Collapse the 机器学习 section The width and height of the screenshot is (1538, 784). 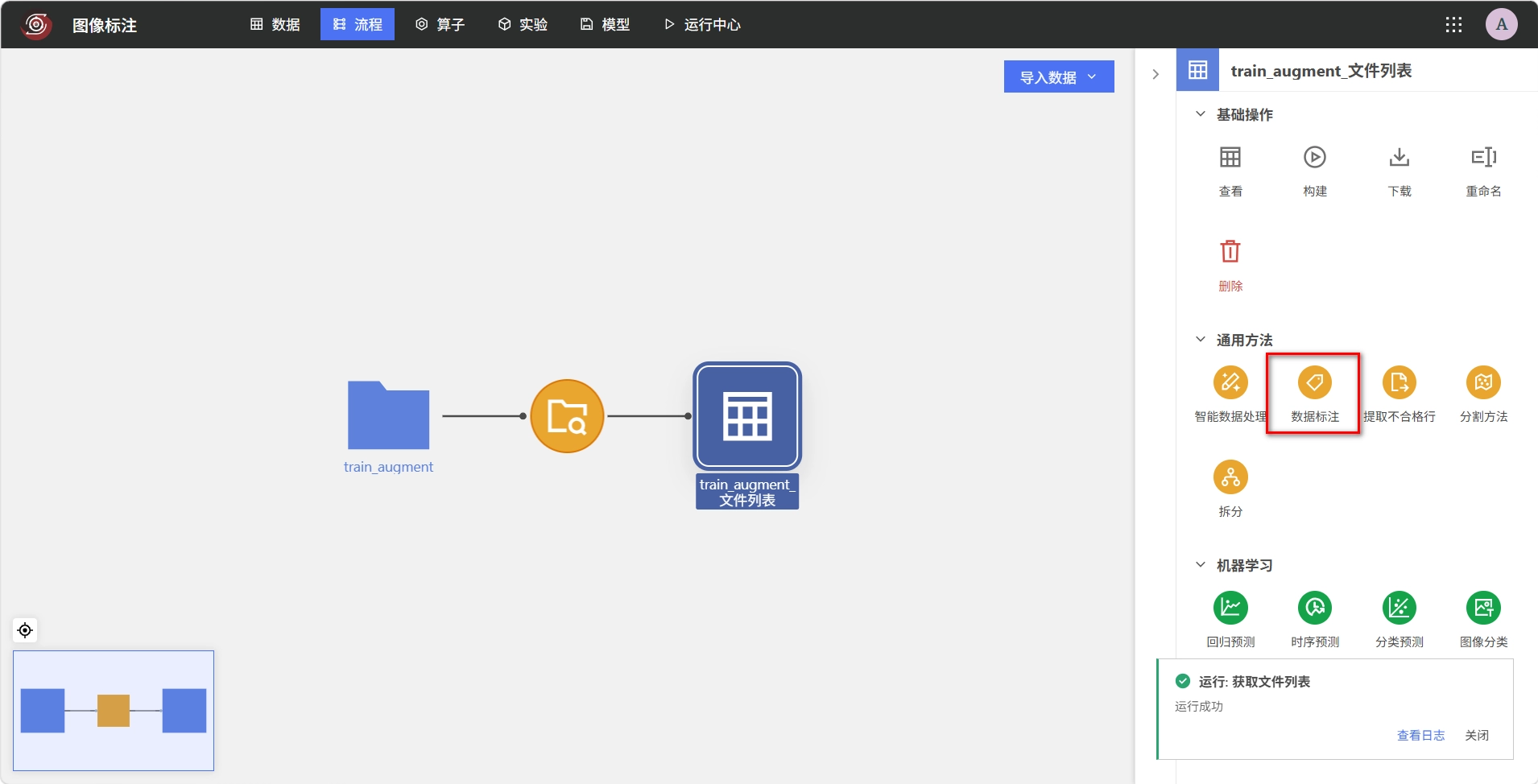point(1200,565)
